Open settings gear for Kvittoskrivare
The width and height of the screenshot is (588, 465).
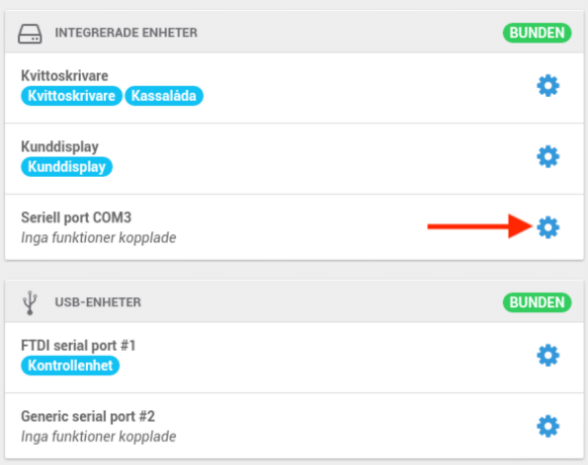(548, 86)
